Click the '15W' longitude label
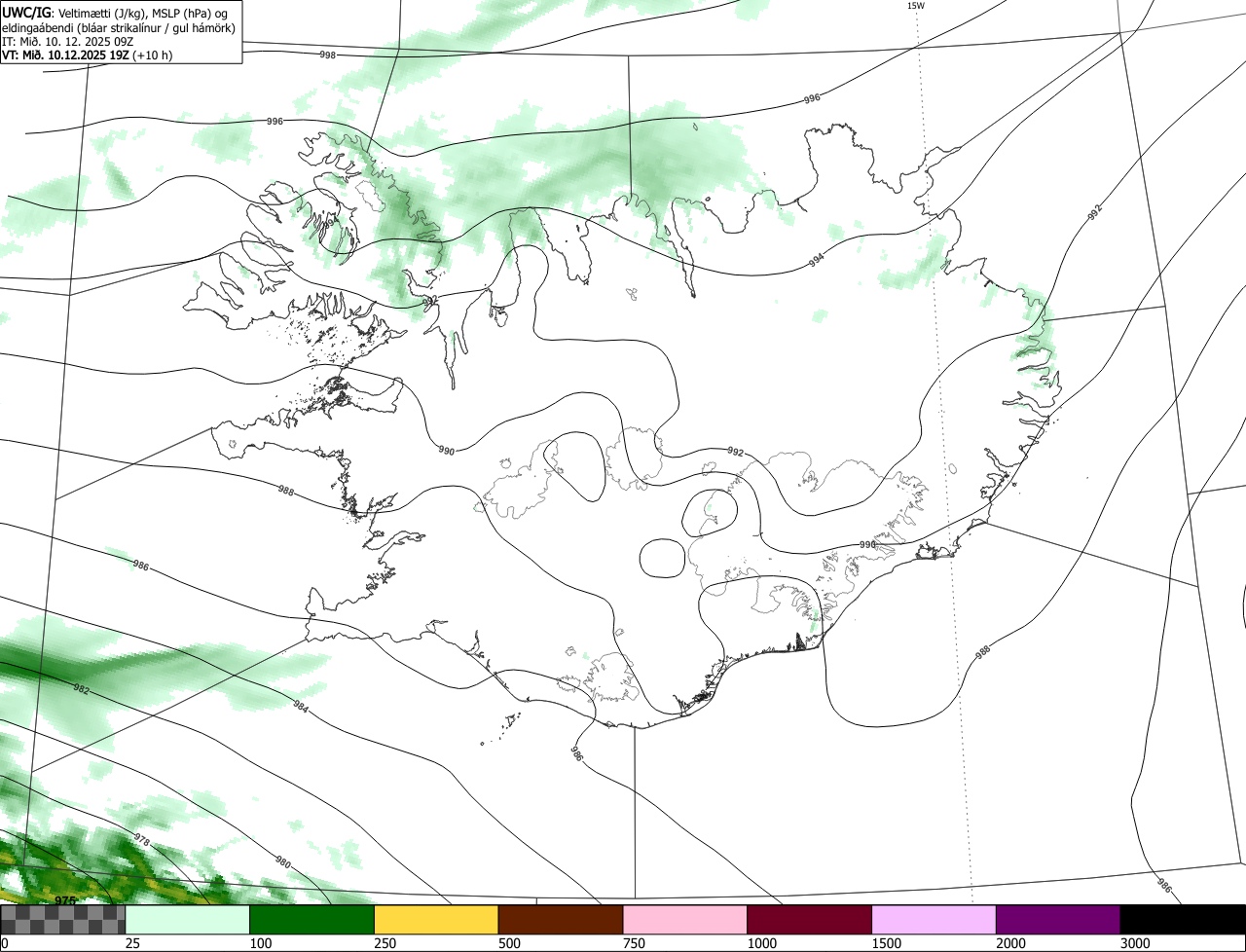This screenshot has height=952, width=1246. (x=915, y=6)
